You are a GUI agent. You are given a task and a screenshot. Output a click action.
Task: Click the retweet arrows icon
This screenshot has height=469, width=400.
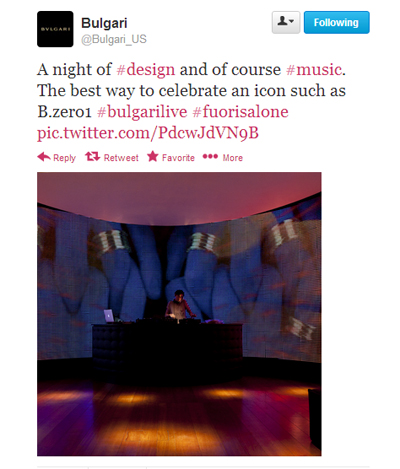coord(92,156)
